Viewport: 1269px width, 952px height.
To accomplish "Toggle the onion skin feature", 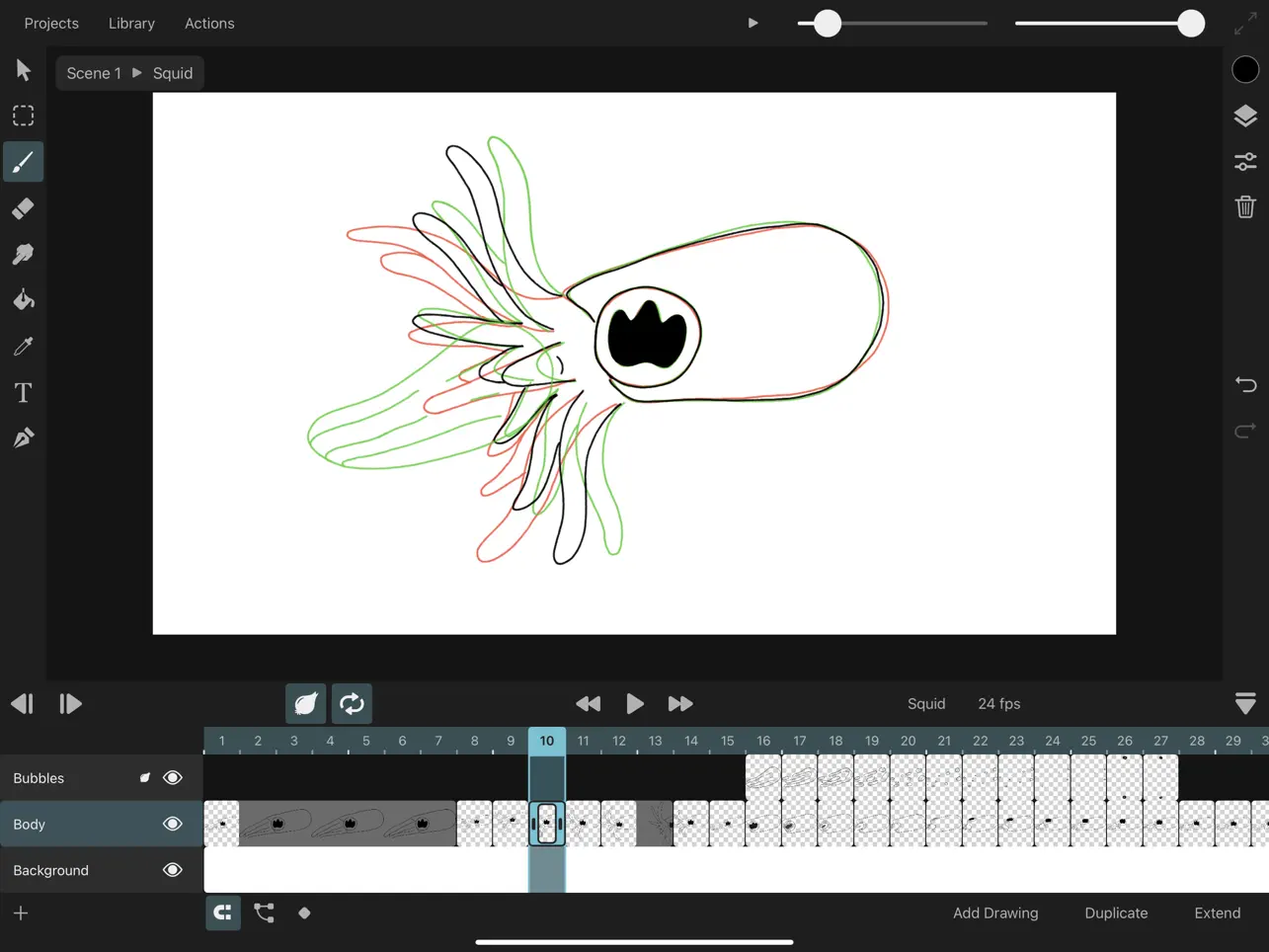I will click(x=305, y=703).
